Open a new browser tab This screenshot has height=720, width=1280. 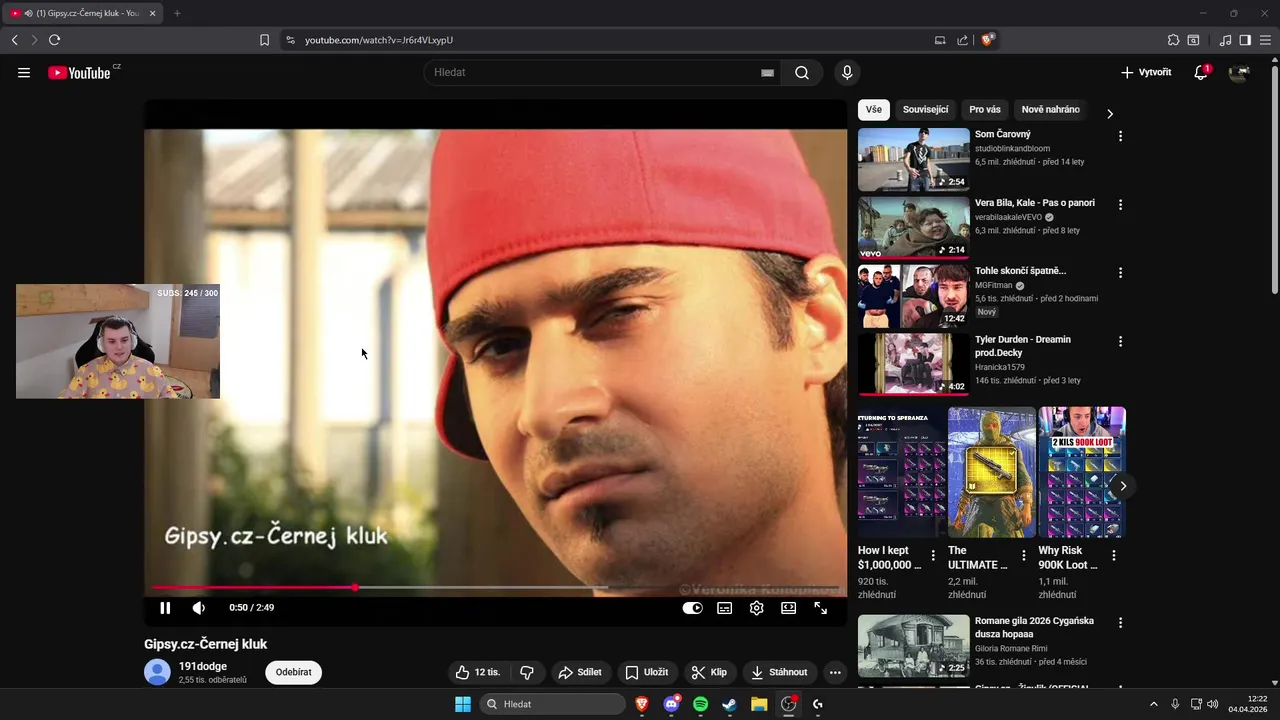pyautogui.click(x=177, y=13)
